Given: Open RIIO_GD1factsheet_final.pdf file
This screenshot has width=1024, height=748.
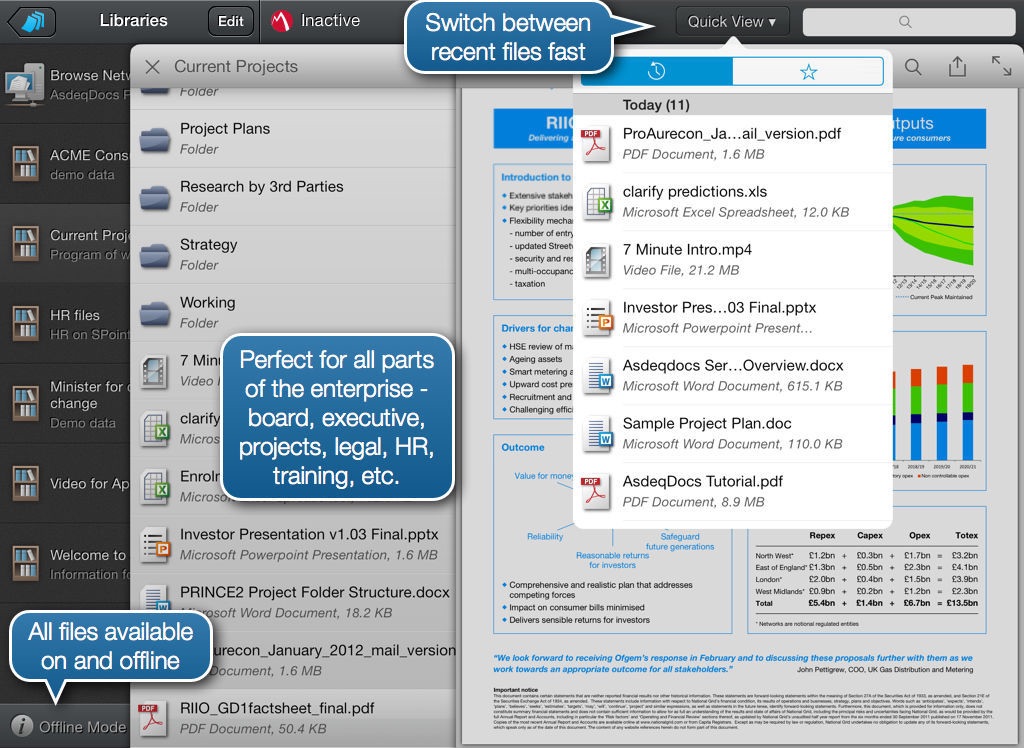Looking at the screenshot, I should pos(293,718).
